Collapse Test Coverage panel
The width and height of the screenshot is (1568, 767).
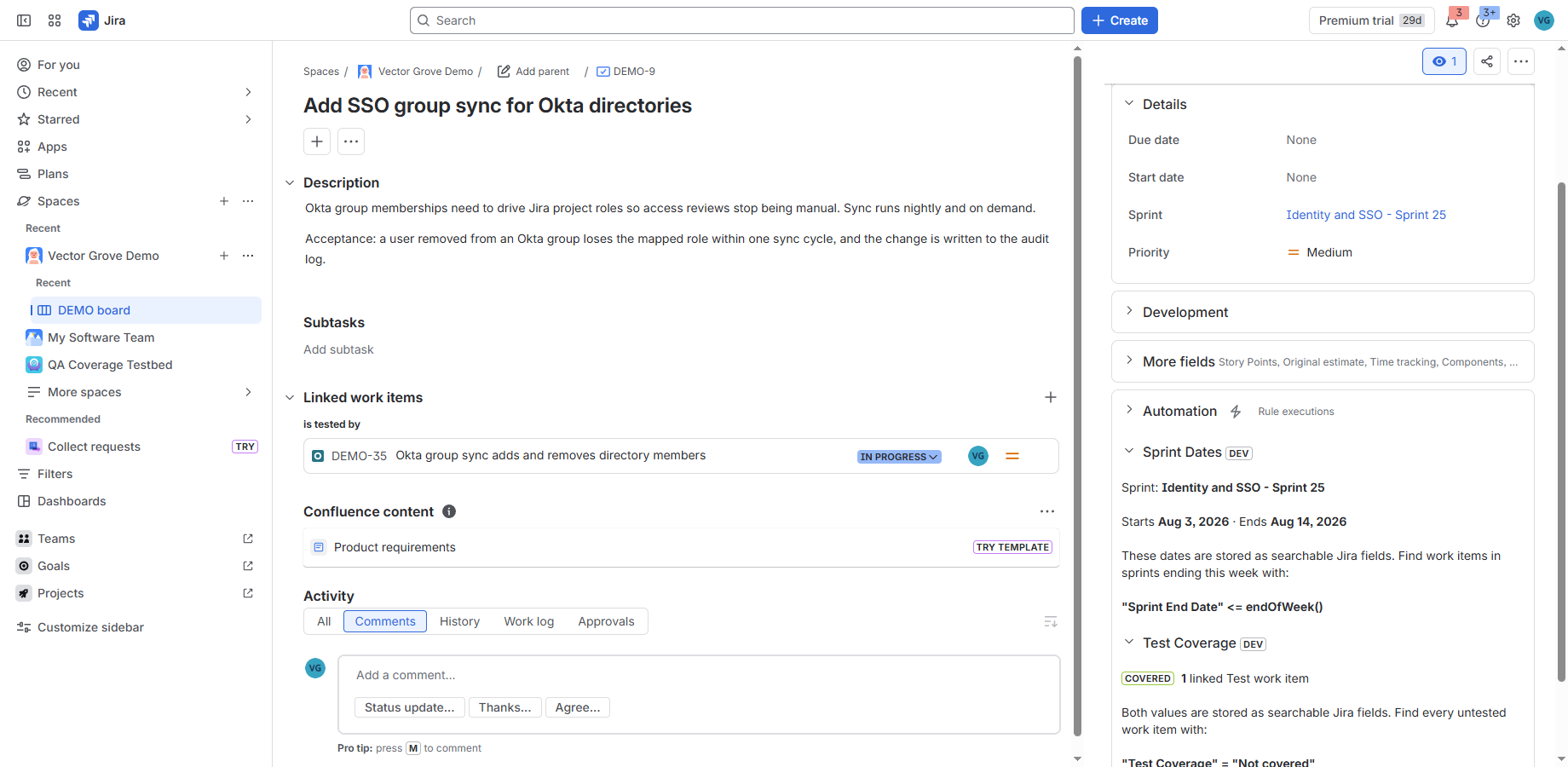(1129, 642)
